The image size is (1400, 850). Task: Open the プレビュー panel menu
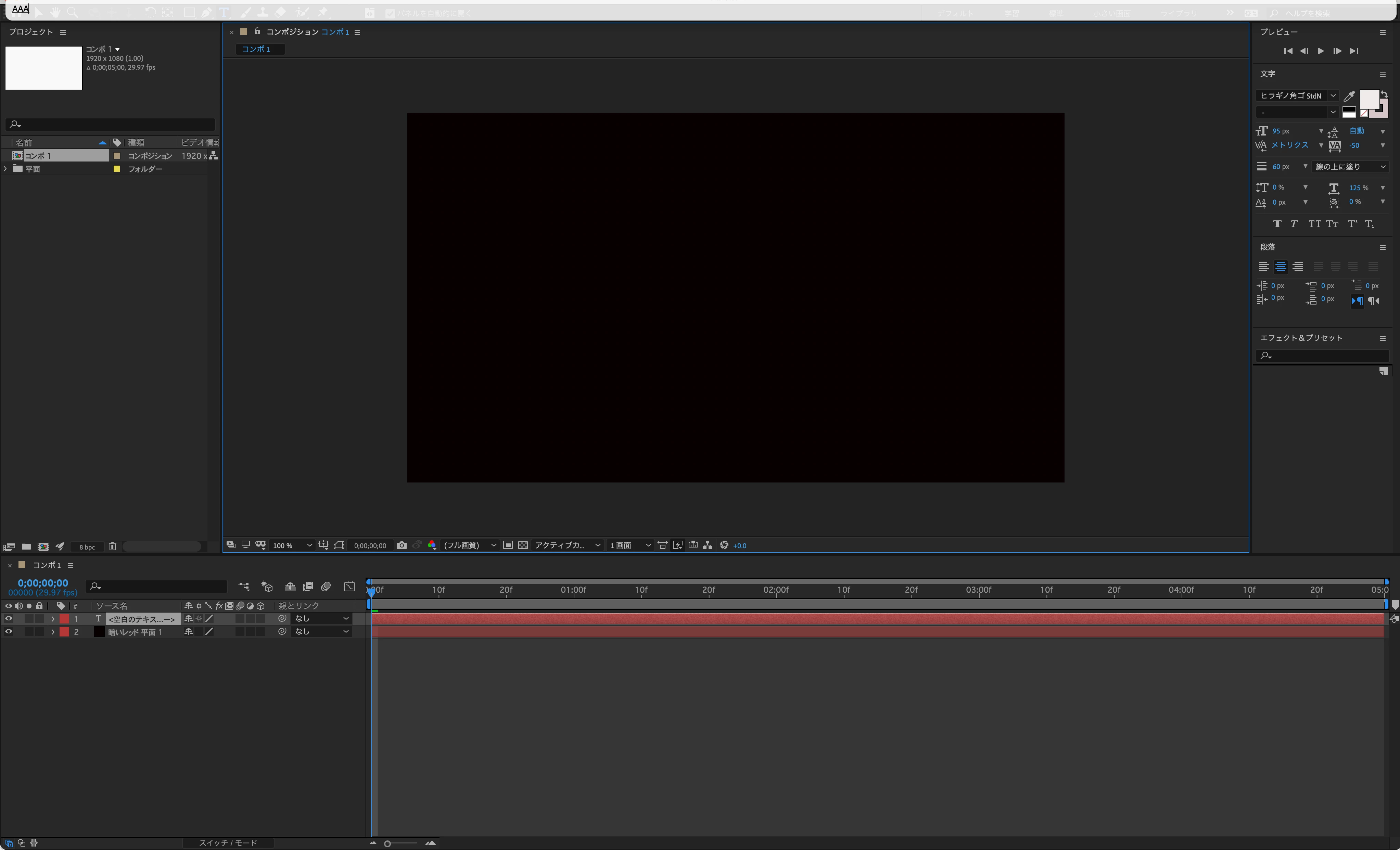coord(1383,33)
